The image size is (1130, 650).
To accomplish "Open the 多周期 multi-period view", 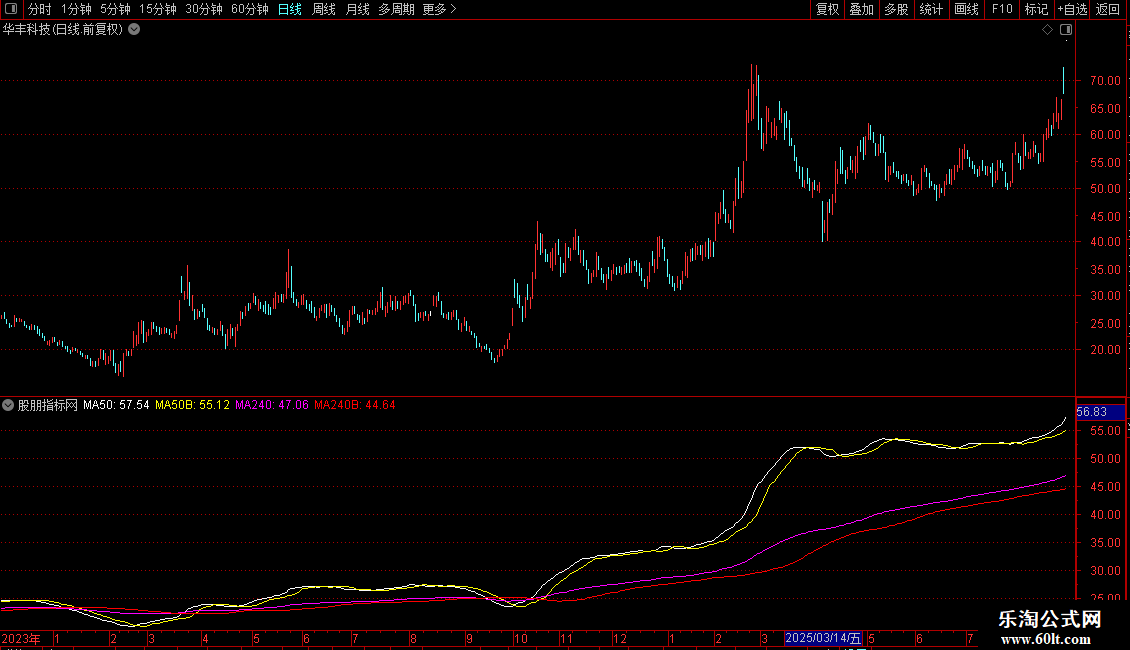I will [396, 9].
